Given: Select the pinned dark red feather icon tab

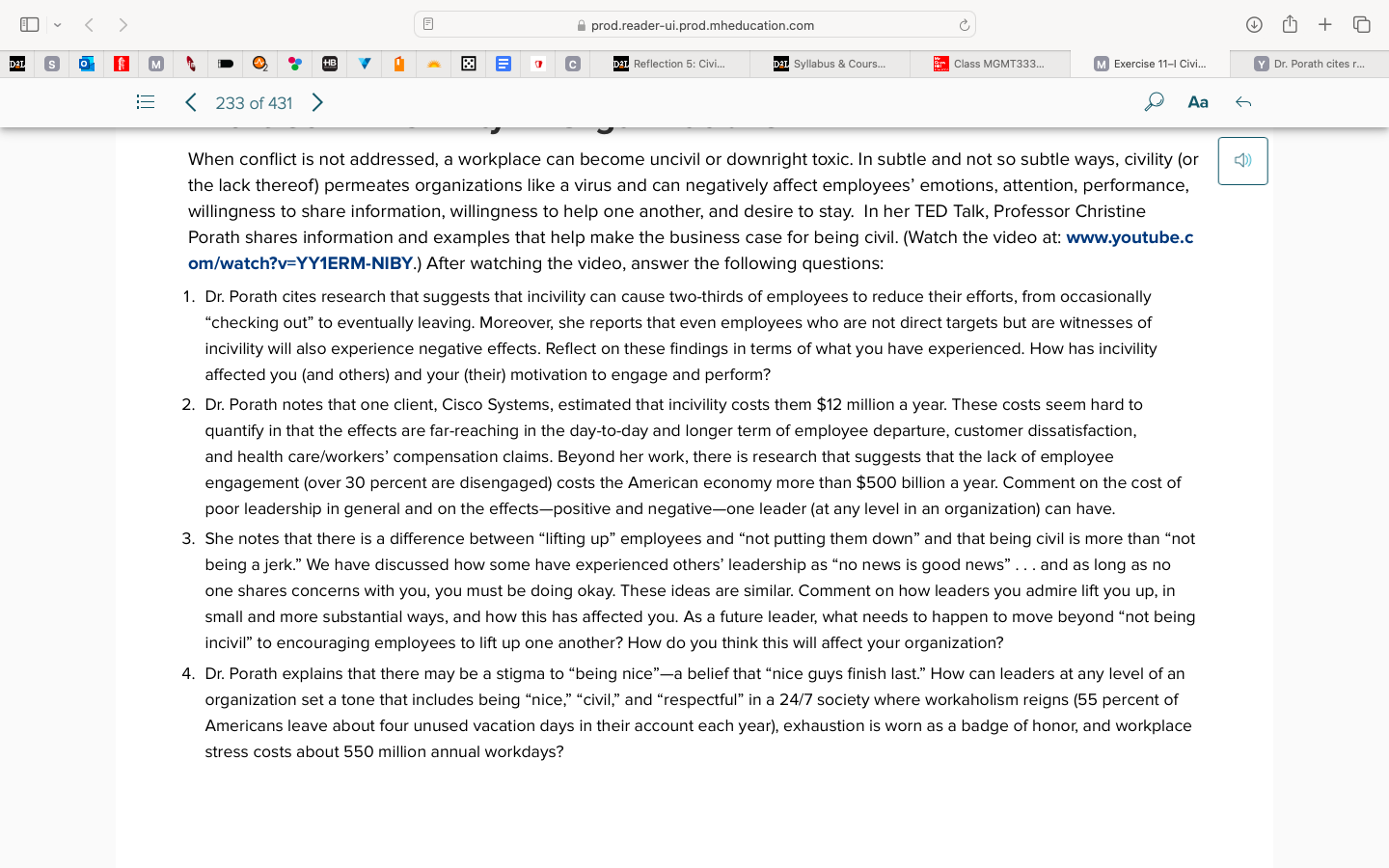Looking at the screenshot, I should coord(191,64).
